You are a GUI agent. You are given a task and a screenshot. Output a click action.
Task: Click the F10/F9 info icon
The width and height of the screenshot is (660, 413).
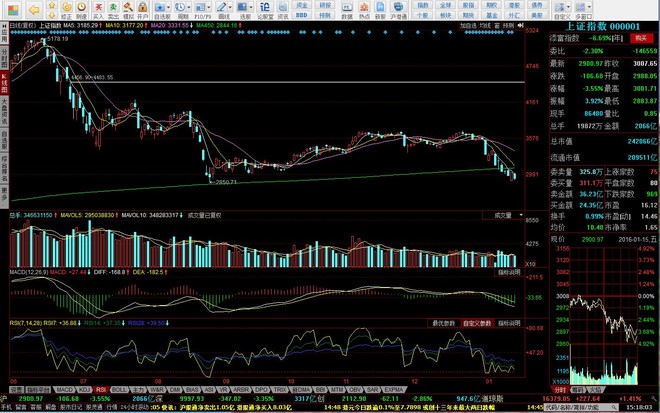click(200, 7)
